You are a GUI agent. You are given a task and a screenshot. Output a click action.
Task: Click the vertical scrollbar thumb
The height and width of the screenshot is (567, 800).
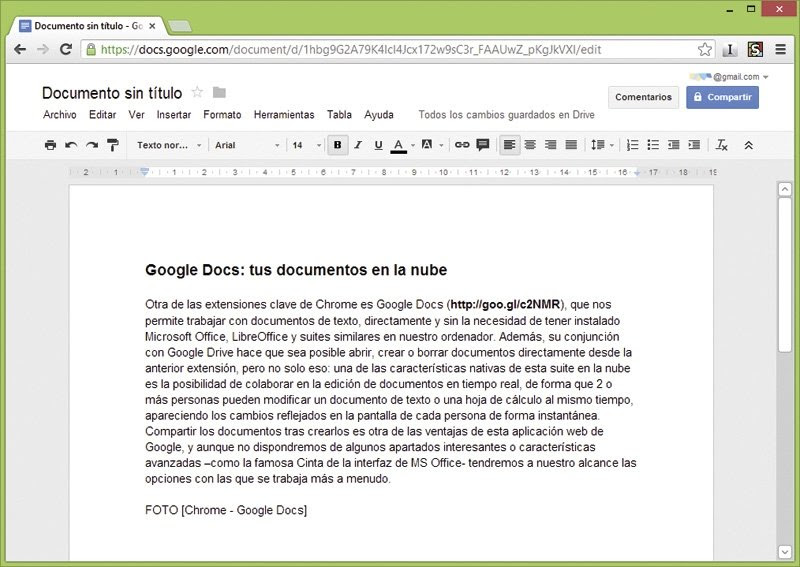(785, 275)
